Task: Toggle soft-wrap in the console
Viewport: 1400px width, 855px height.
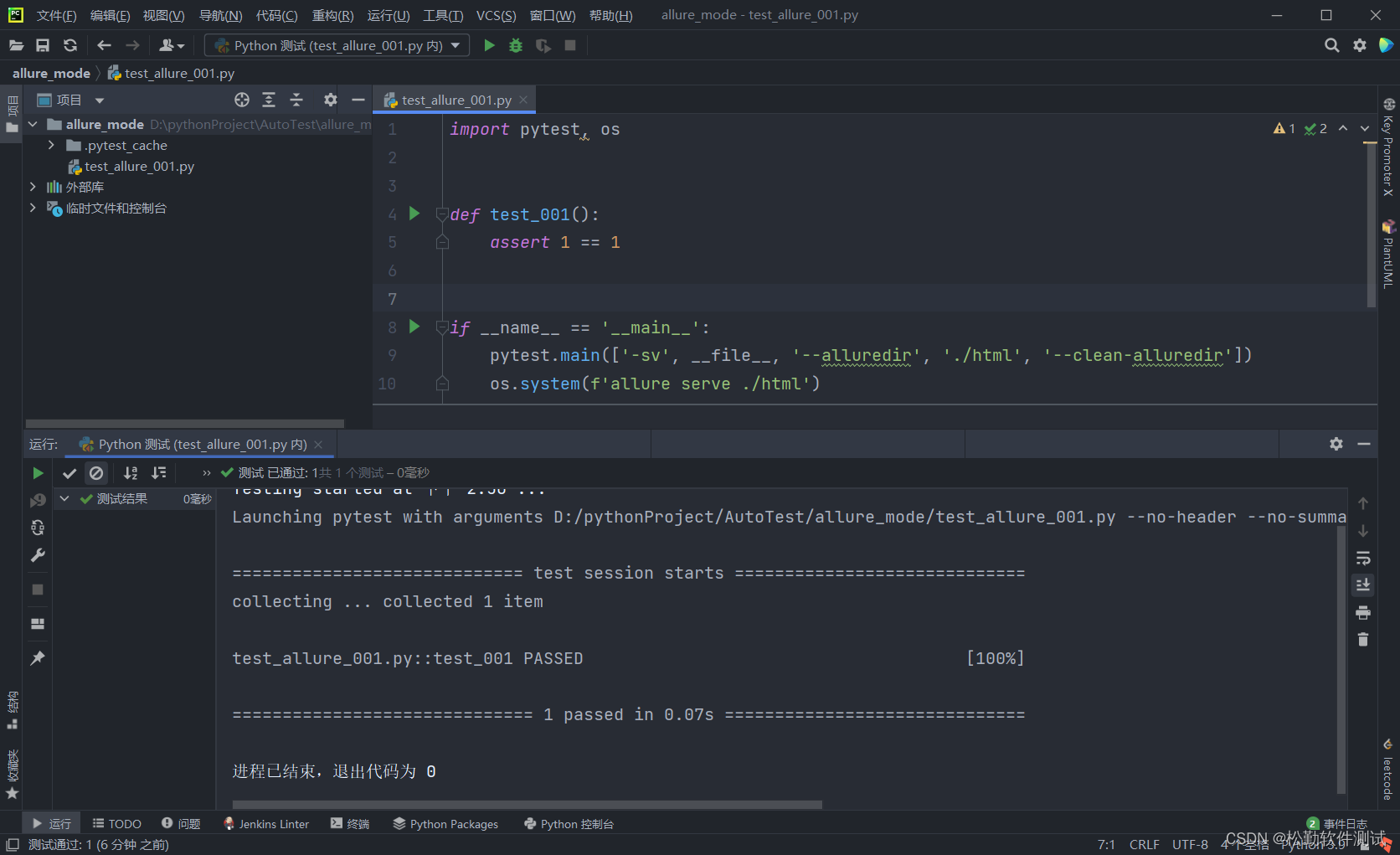Action: click(x=1363, y=558)
